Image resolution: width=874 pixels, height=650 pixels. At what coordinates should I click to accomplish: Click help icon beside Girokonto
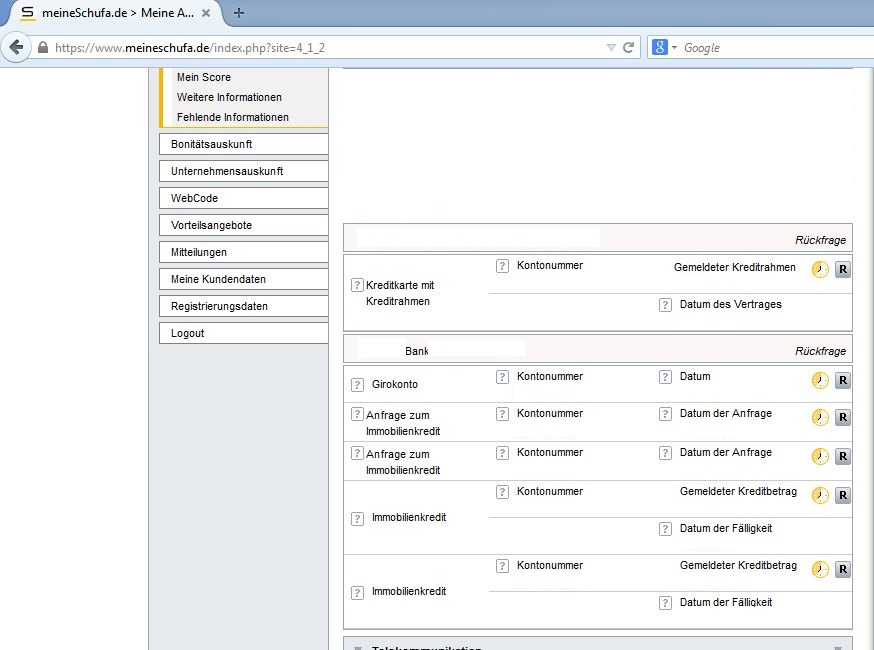(357, 385)
